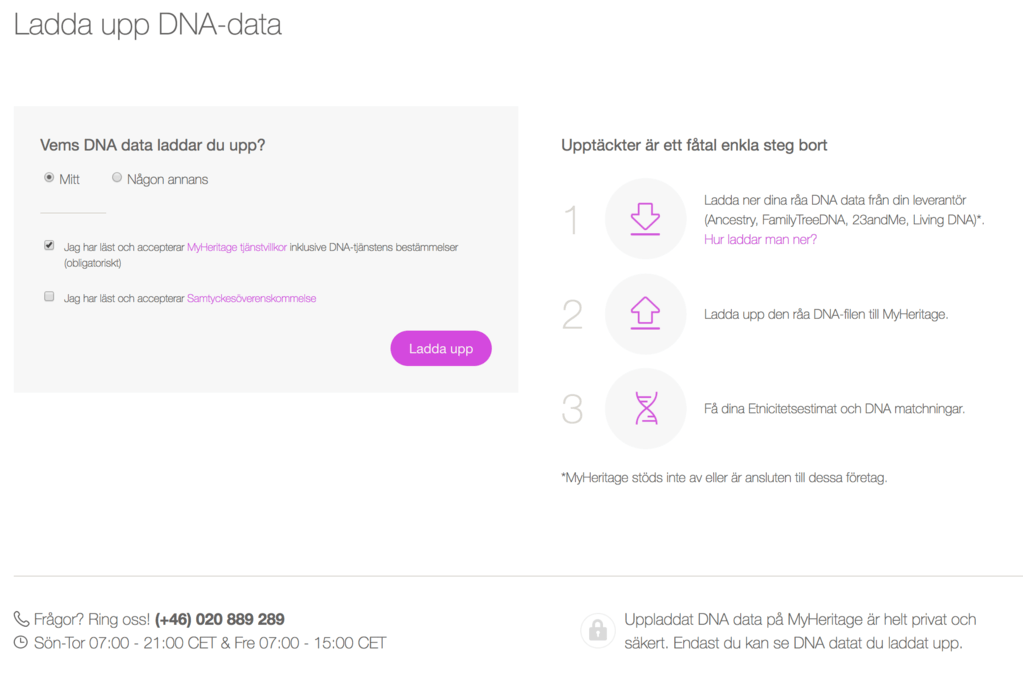Check the Samtyckesöverenskommelse acceptance checkbox
The width and height of the screenshot is (1023, 674).
[x=49, y=297]
